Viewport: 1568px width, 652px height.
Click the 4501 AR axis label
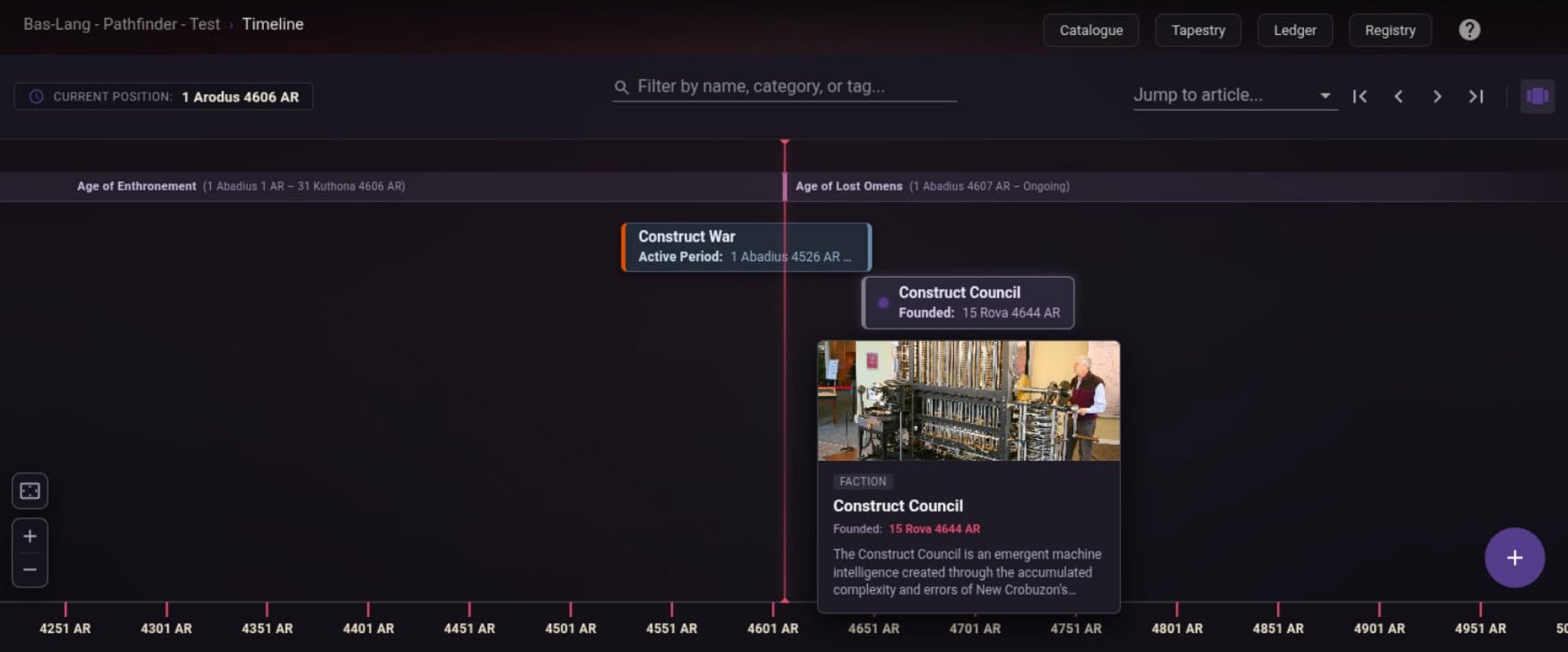(x=570, y=629)
